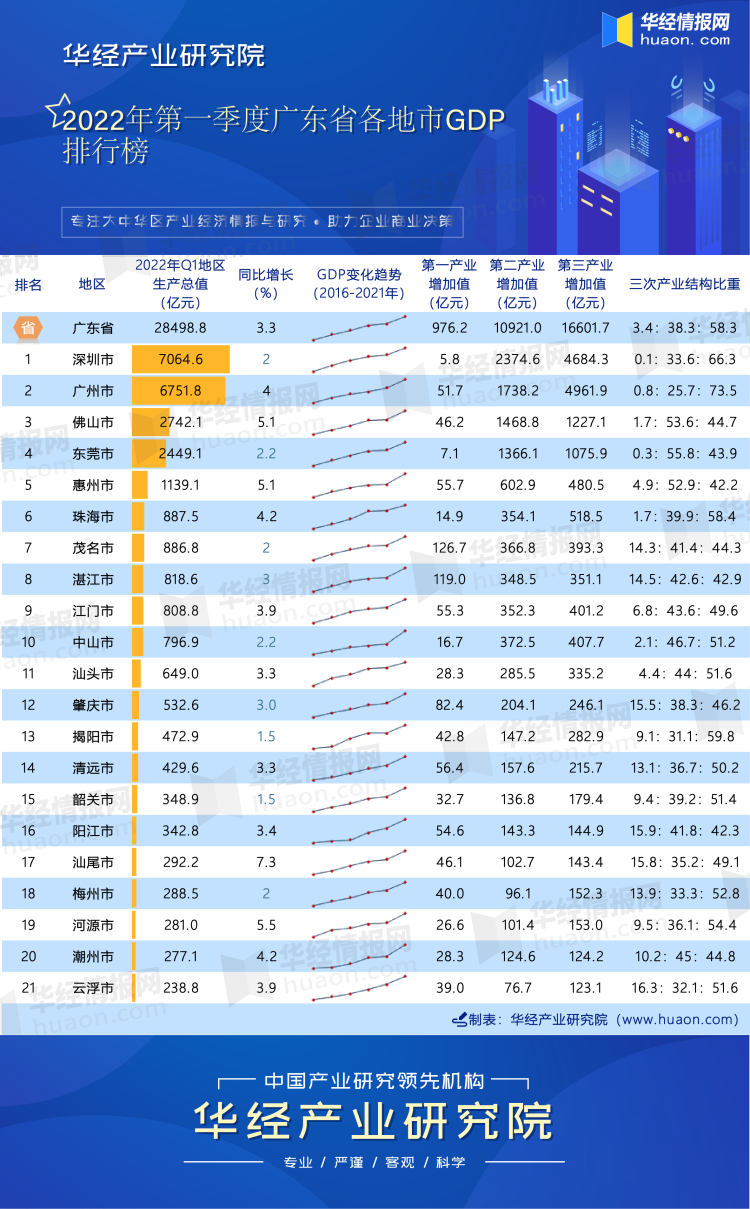This screenshot has width=750, height=1209.
Task: Click the large 华经产业研究院 footer title
Action: coord(374,1121)
